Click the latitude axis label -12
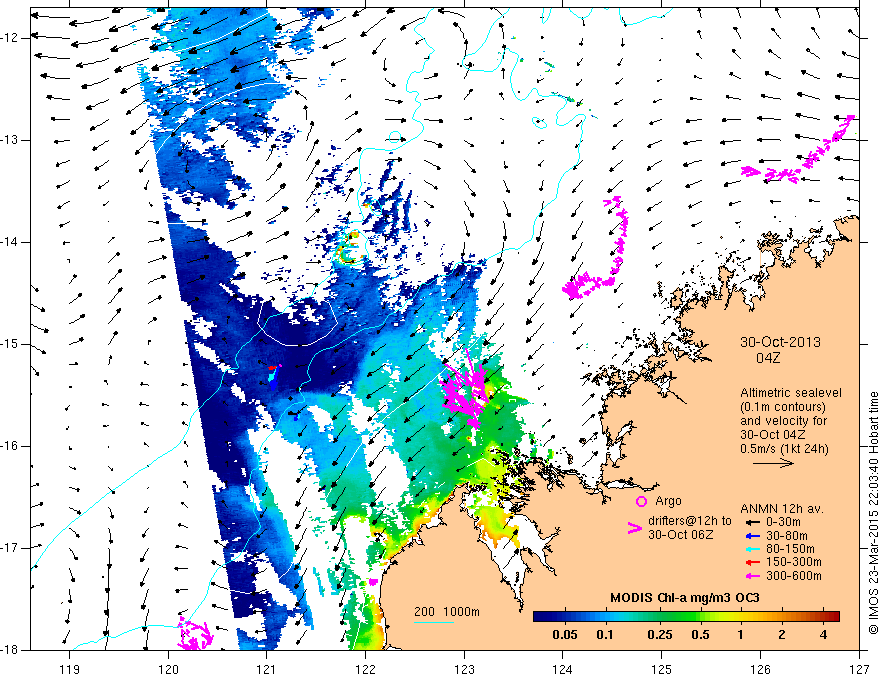The height and width of the screenshot is (680, 880). pos(11,38)
